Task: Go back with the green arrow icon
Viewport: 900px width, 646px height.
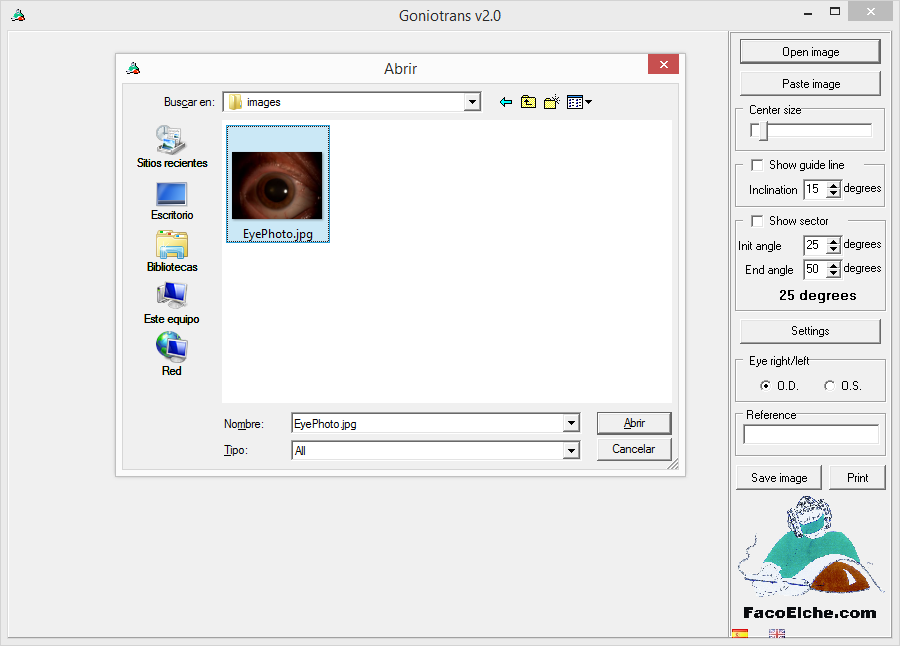Action: (506, 102)
